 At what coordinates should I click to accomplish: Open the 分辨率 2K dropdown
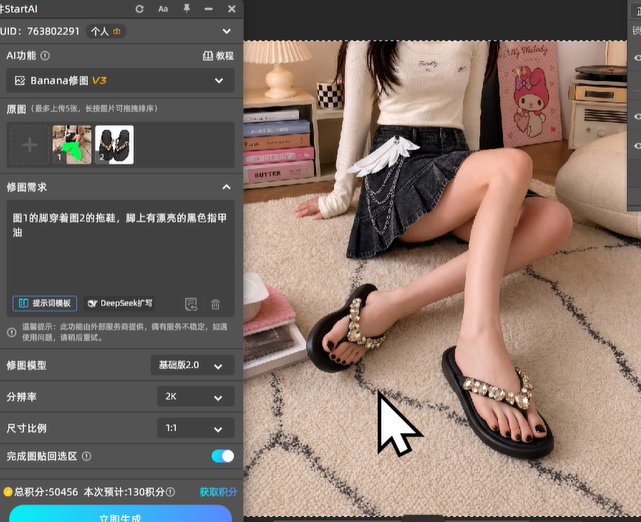tap(196, 397)
